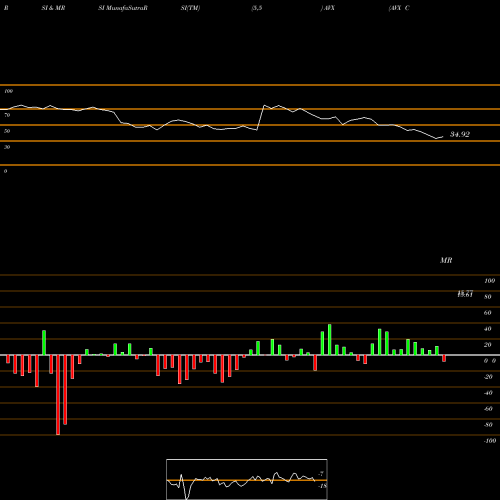Screen dimensions: 500x500
Task: Click the 80 label on MR axis
Action: (488, 297)
